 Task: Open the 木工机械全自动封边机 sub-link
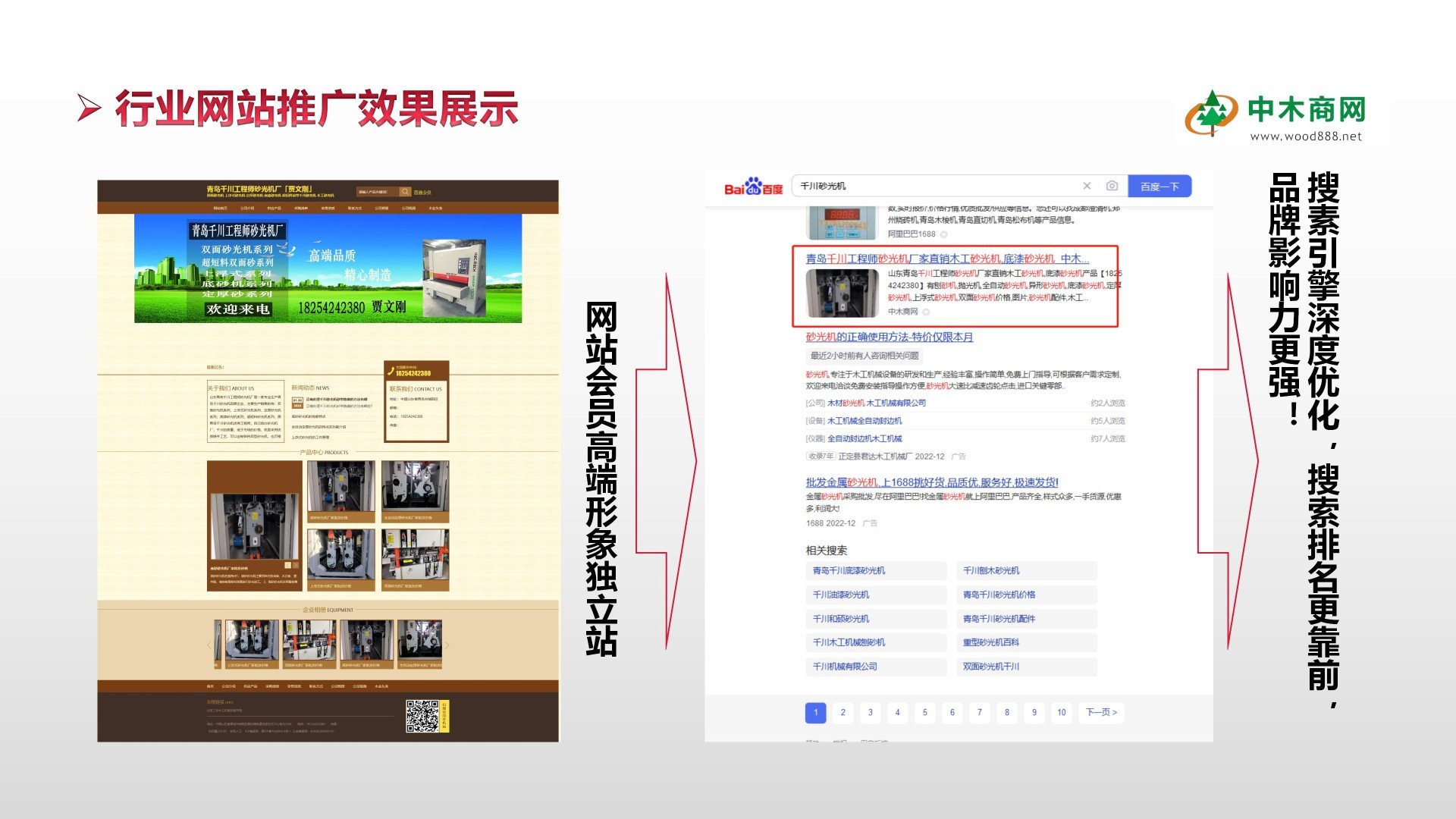[864, 421]
